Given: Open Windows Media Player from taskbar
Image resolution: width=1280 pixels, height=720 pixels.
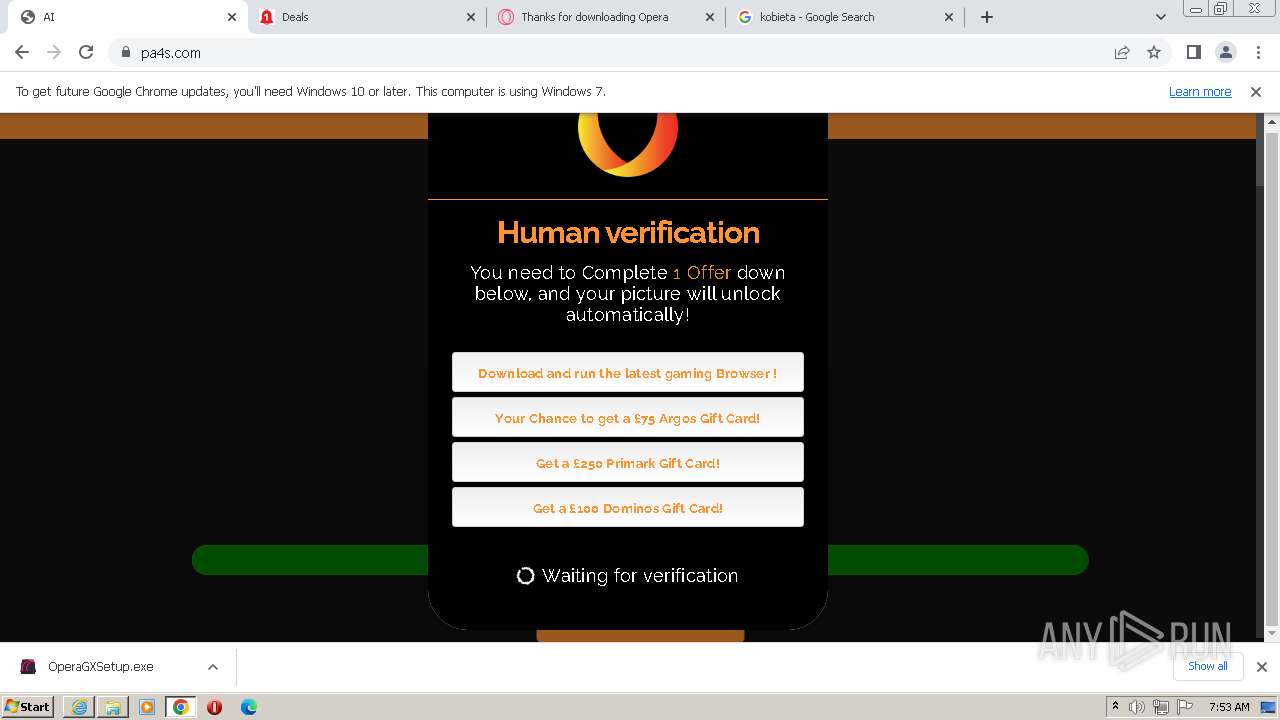Looking at the screenshot, I should 146,707.
